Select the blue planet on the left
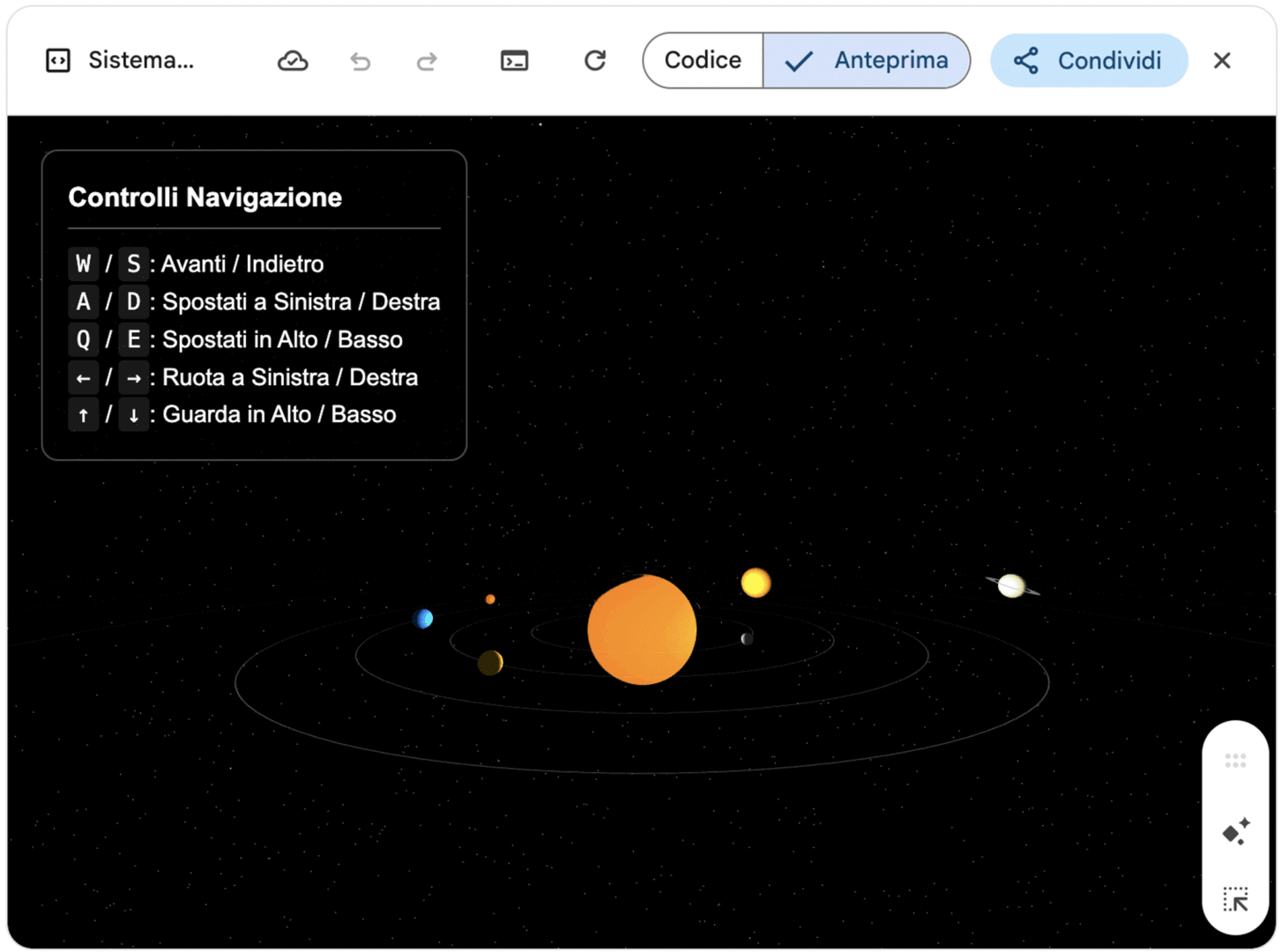Screen dimensions: 1281x952 click(424, 619)
